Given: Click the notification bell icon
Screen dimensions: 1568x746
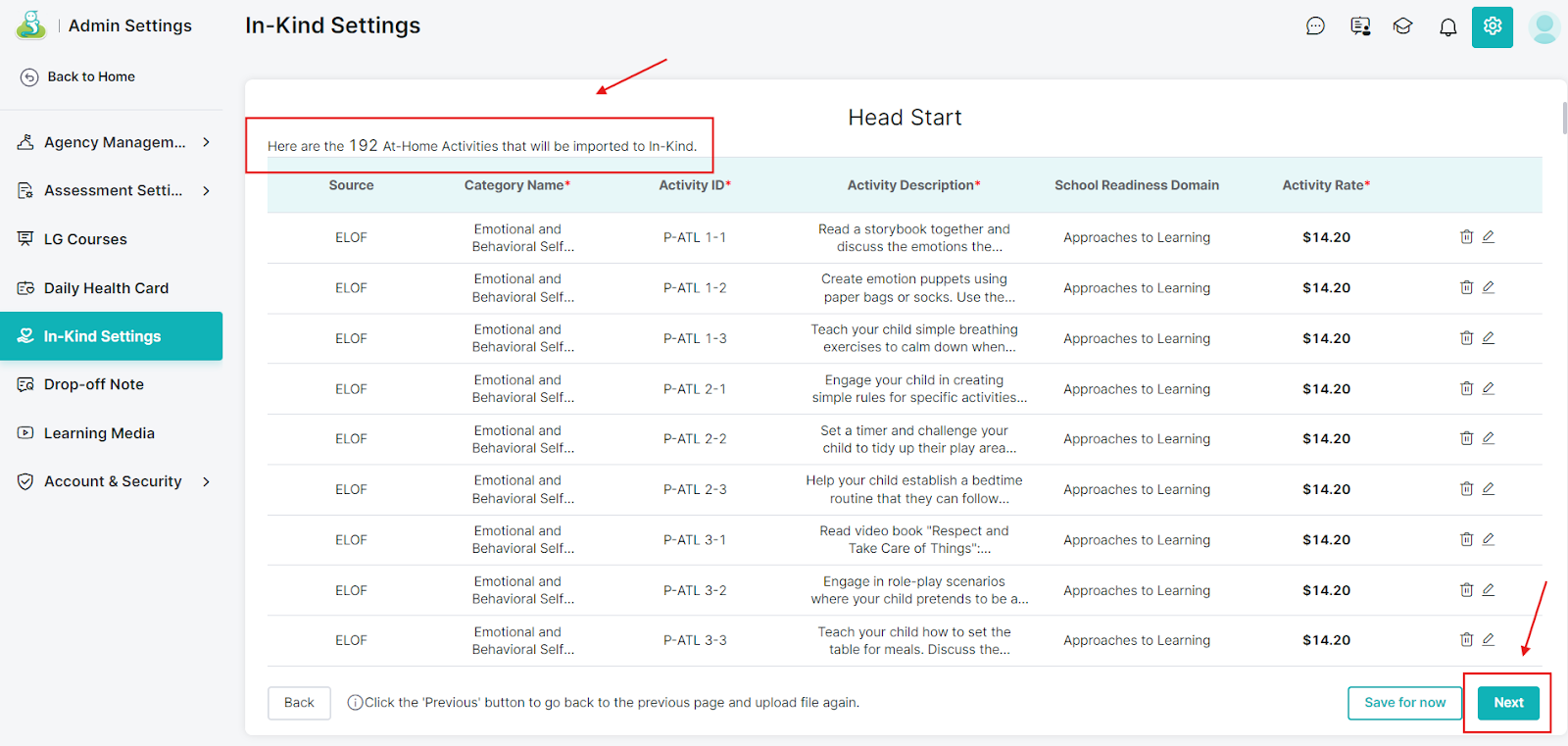Looking at the screenshot, I should point(1447,26).
